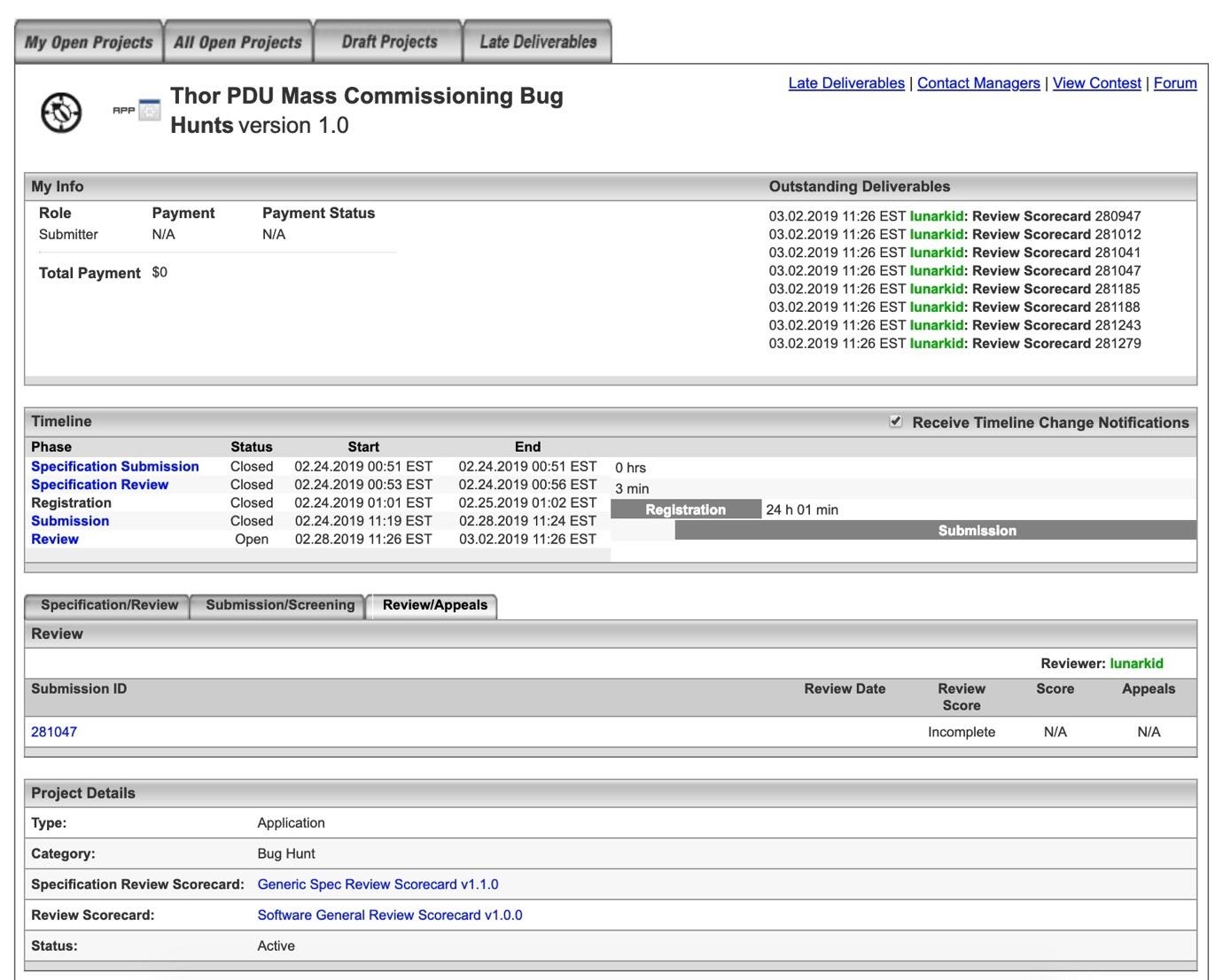1223x980 pixels.
Task: Open Software General Review Scorecard v1.0.0
Action: [x=390, y=915]
